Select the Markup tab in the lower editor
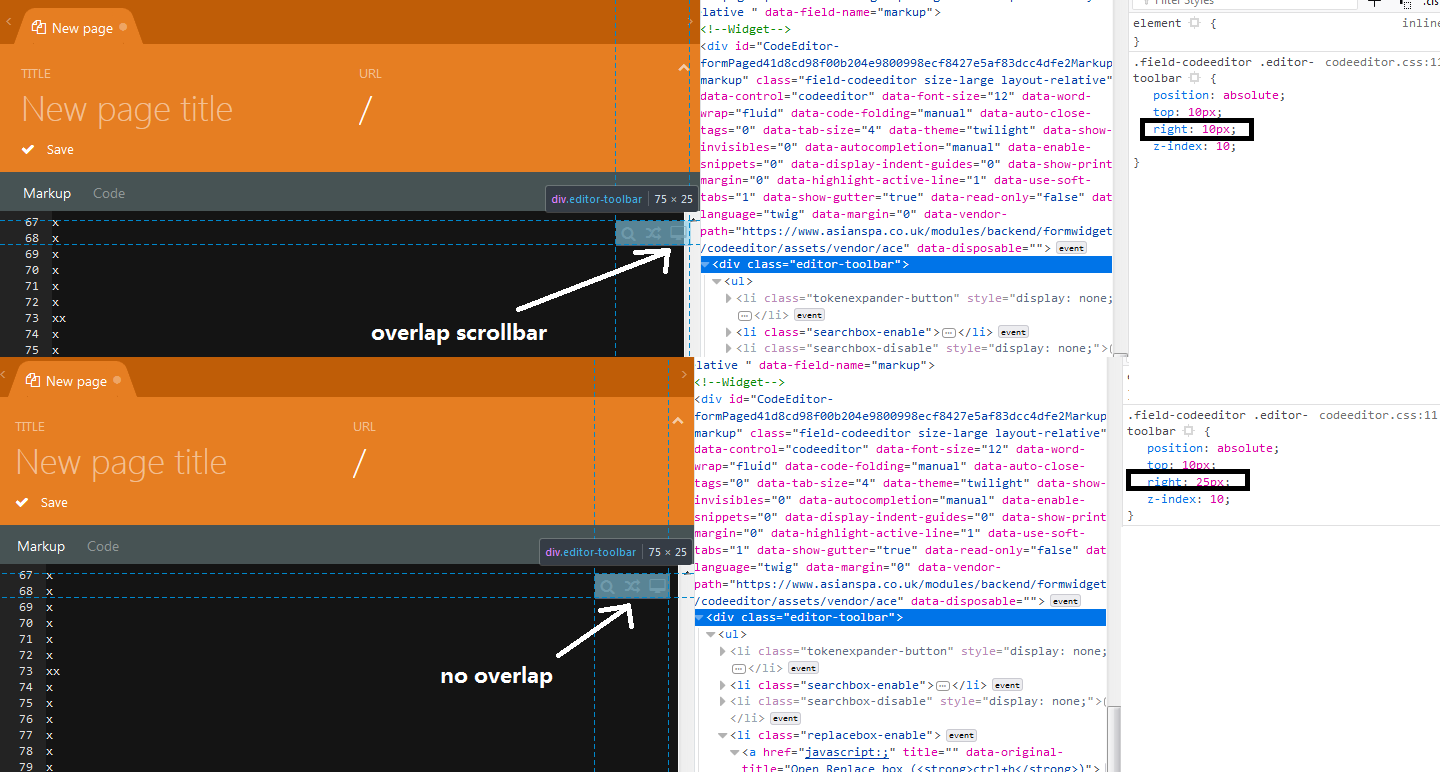 tap(41, 546)
